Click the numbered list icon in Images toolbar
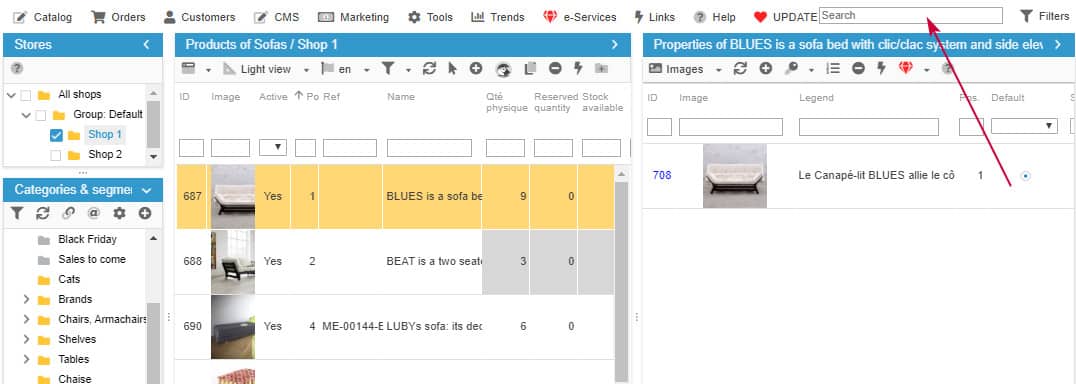 click(833, 69)
